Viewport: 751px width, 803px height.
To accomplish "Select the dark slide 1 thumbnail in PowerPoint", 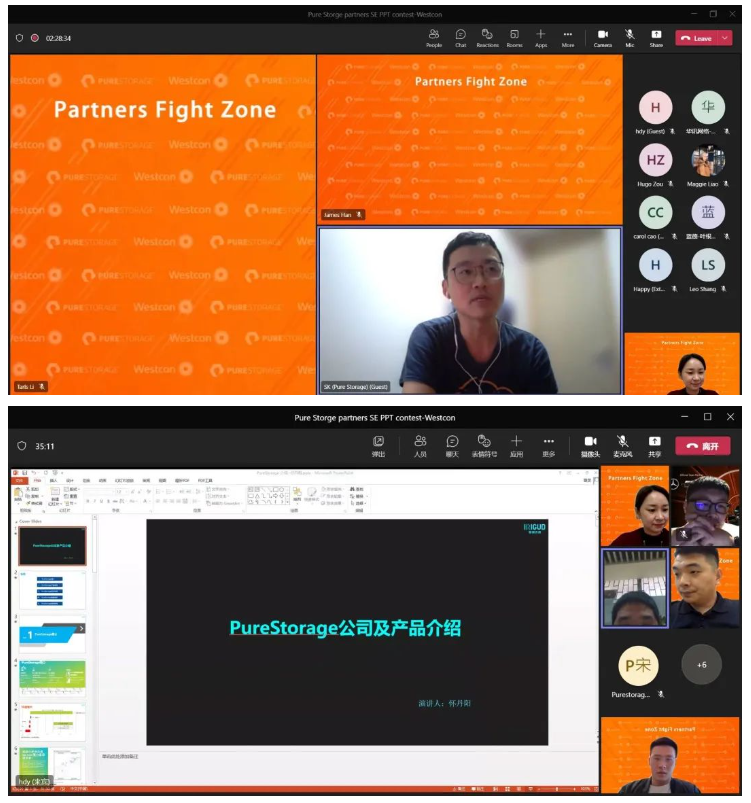I will [52, 546].
